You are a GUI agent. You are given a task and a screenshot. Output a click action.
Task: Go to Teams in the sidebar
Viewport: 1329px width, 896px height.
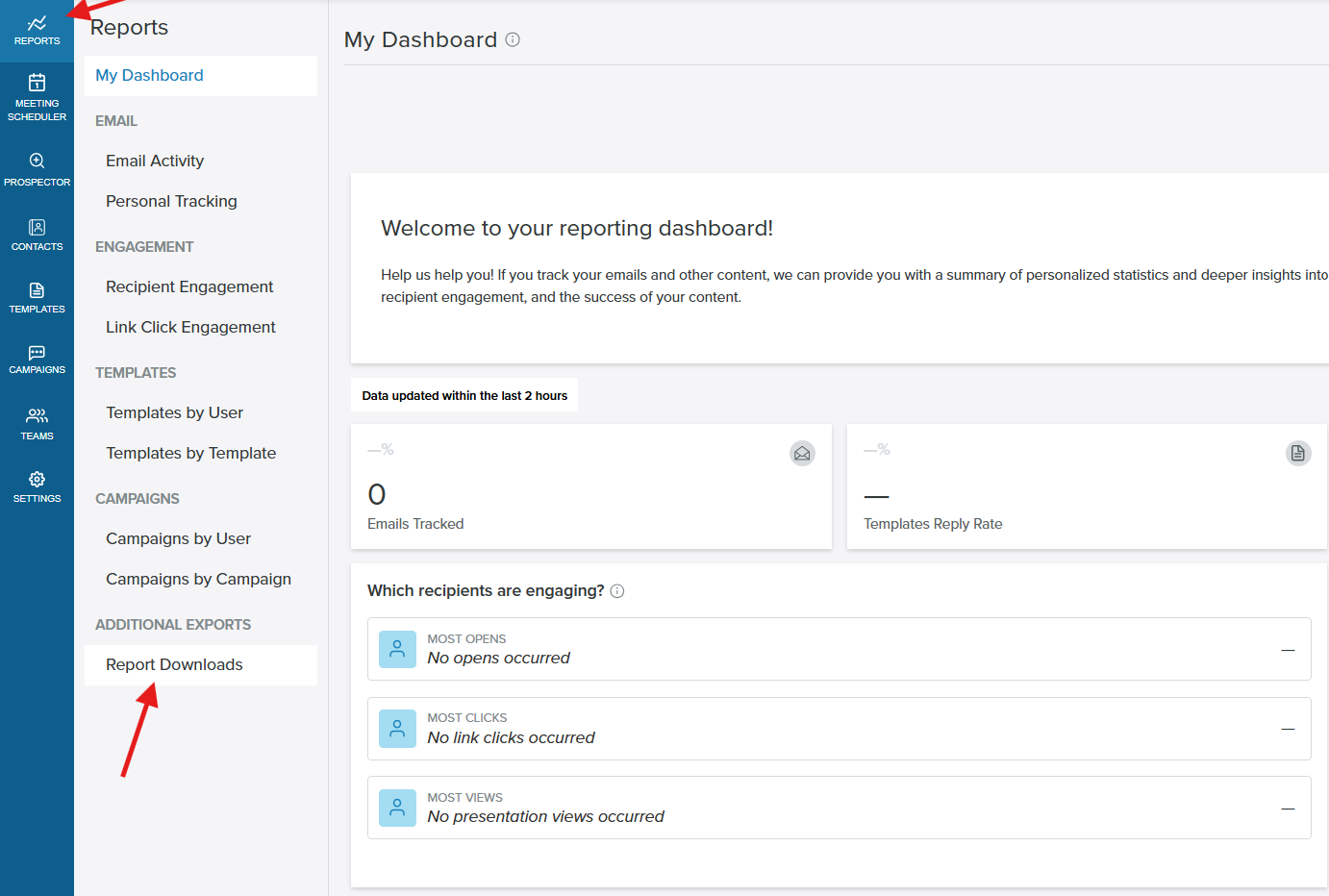37,424
